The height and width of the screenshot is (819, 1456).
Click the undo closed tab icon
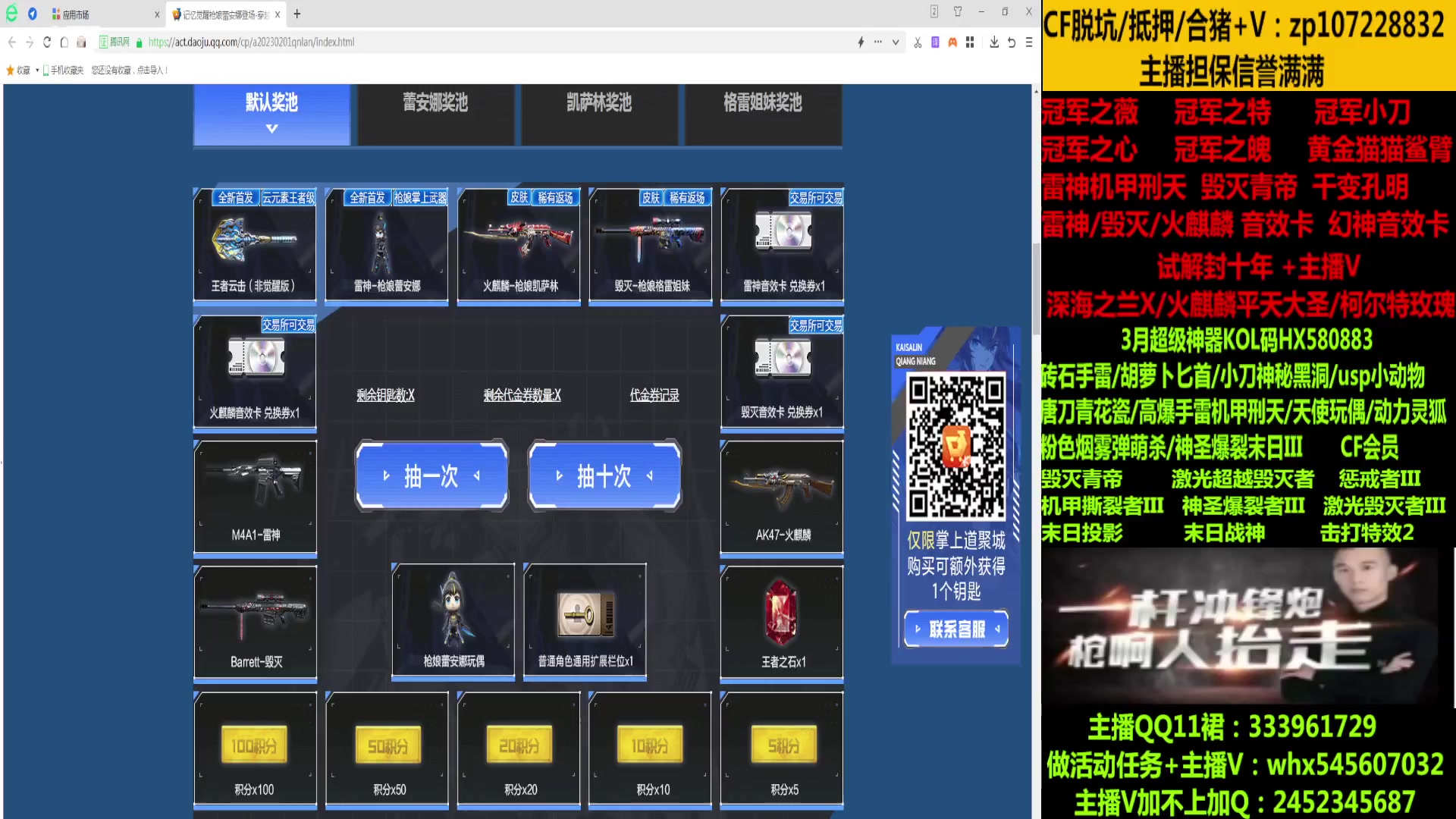[1012, 42]
